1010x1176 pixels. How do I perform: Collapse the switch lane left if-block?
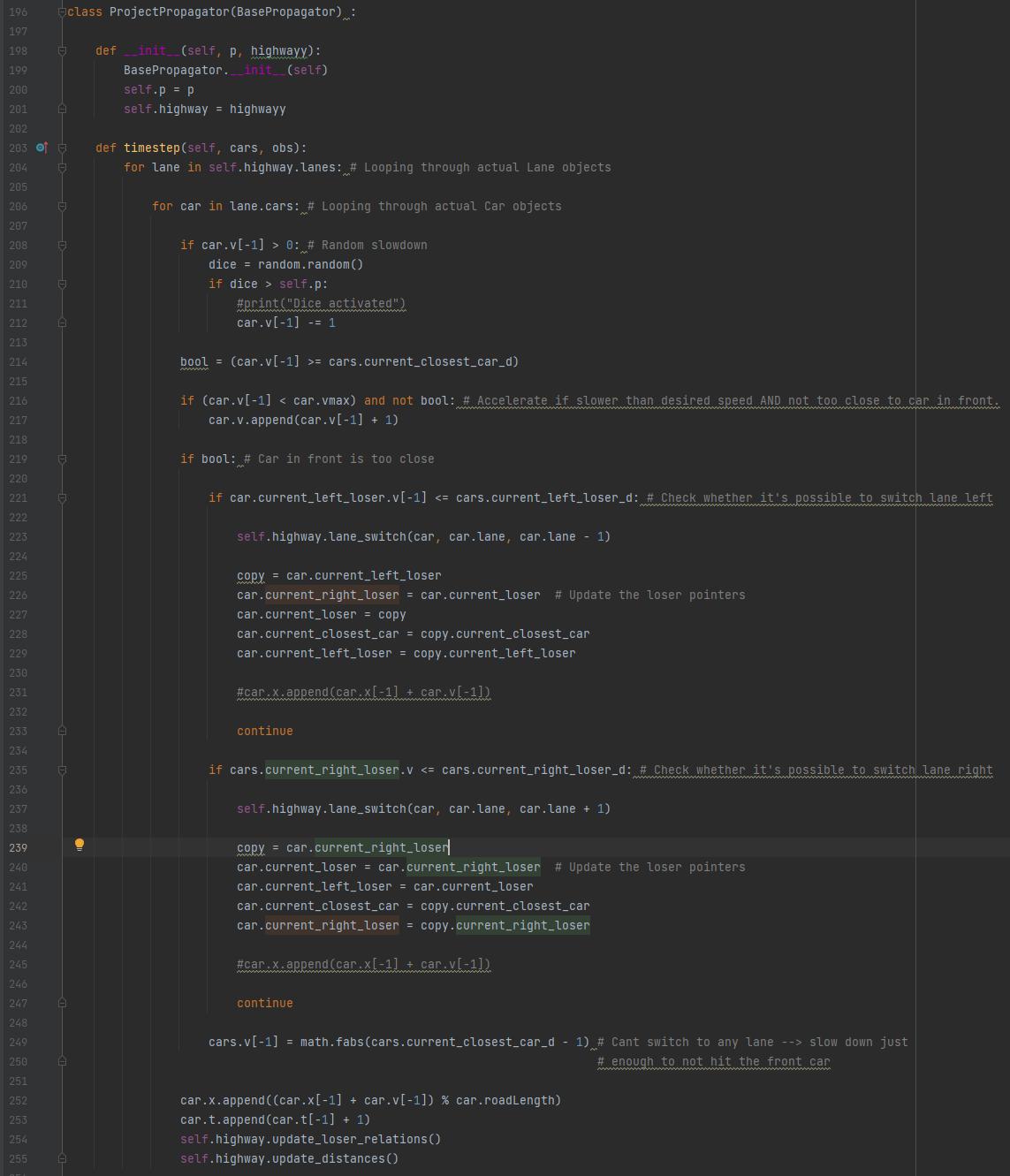62,498
